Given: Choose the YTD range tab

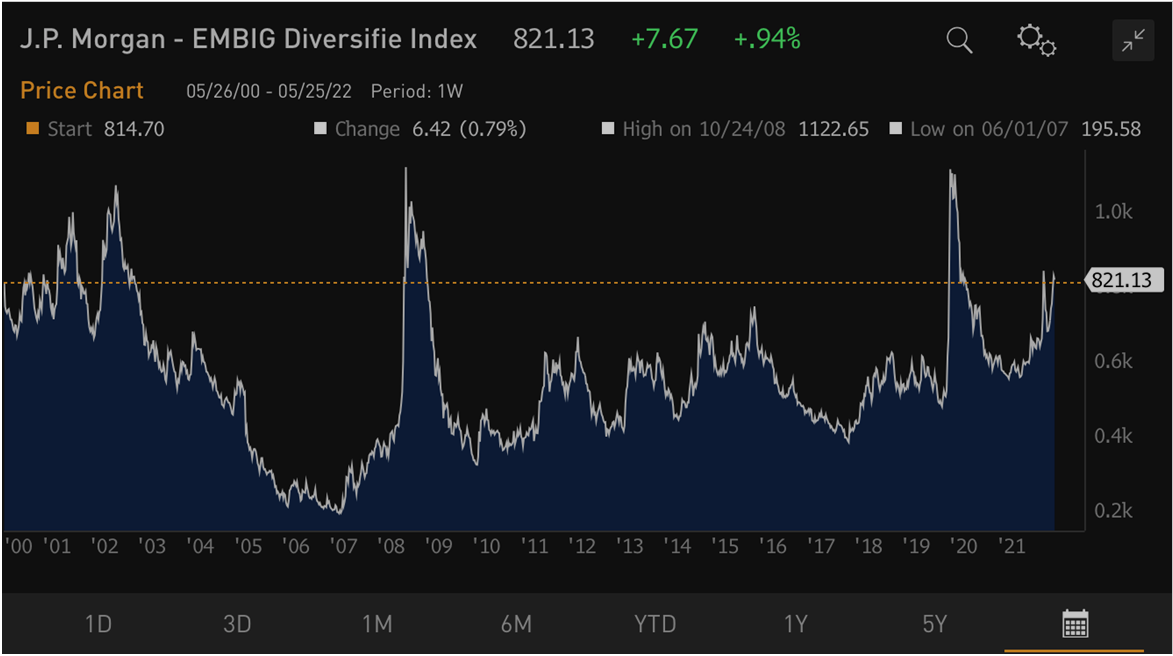Looking at the screenshot, I should [655, 624].
